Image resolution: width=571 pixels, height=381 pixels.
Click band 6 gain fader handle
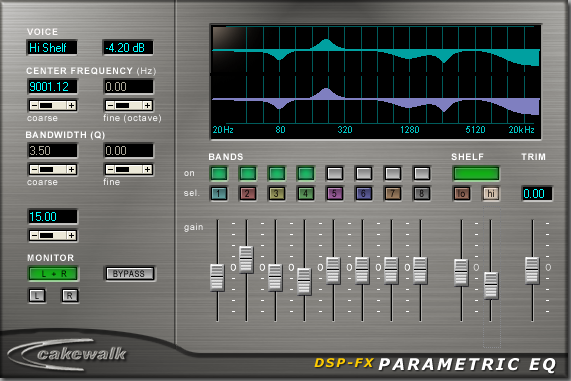[x=362, y=270]
